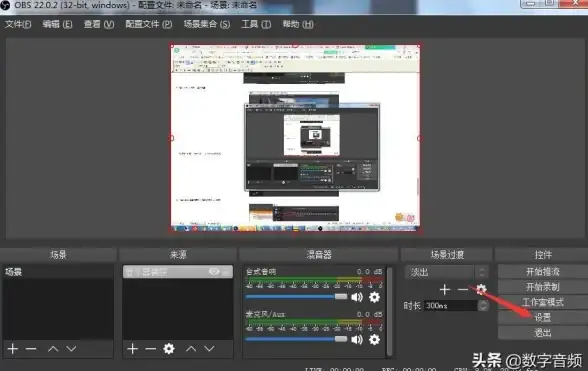Open the 场景集合(S) menu
The width and height of the screenshot is (588, 371).
pyautogui.click(x=207, y=24)
